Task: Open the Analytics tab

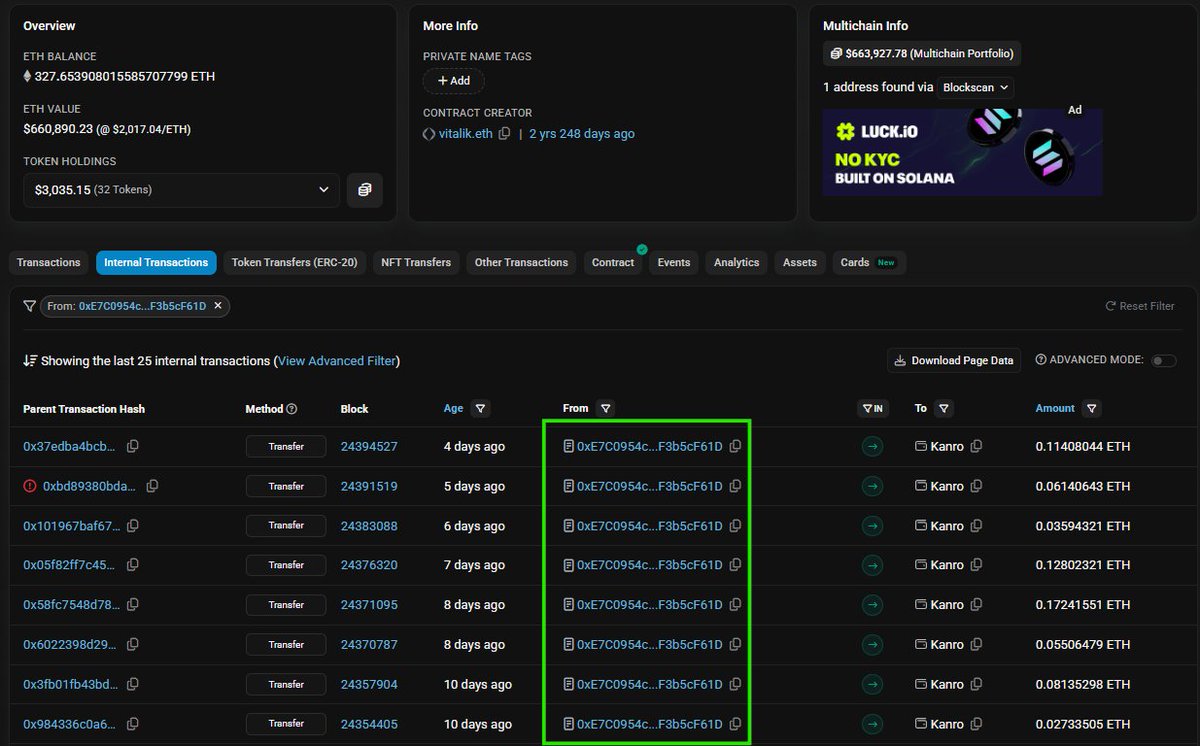Action: (x=737, y=263)
